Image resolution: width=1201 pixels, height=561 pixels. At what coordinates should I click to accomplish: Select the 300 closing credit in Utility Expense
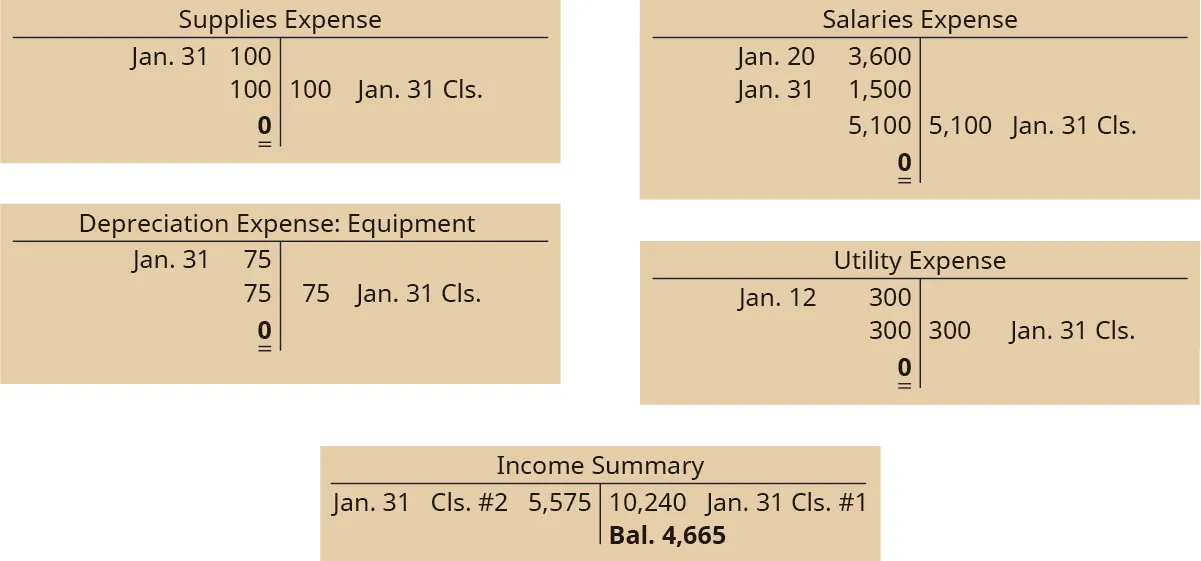pyautogui.click(x=949, y=330)
